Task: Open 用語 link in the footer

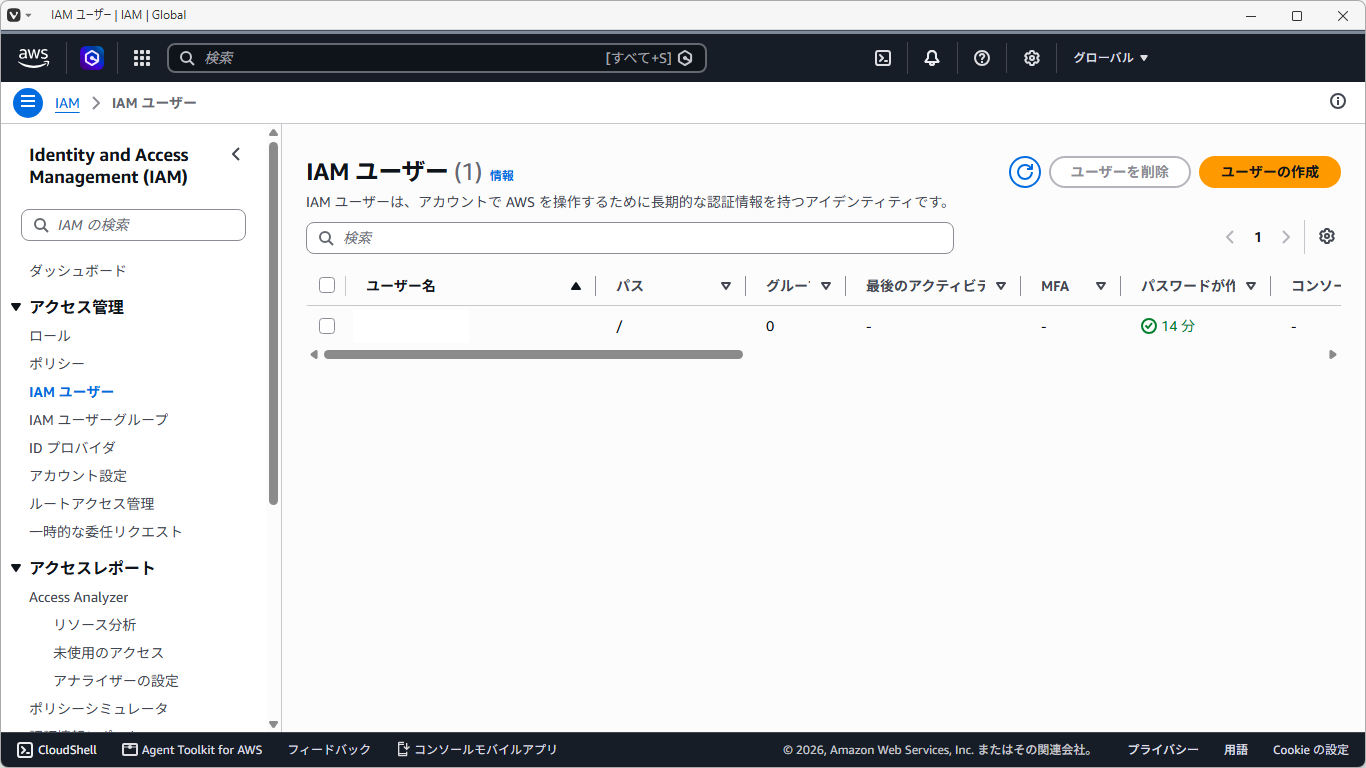Action: [1236, 750]
